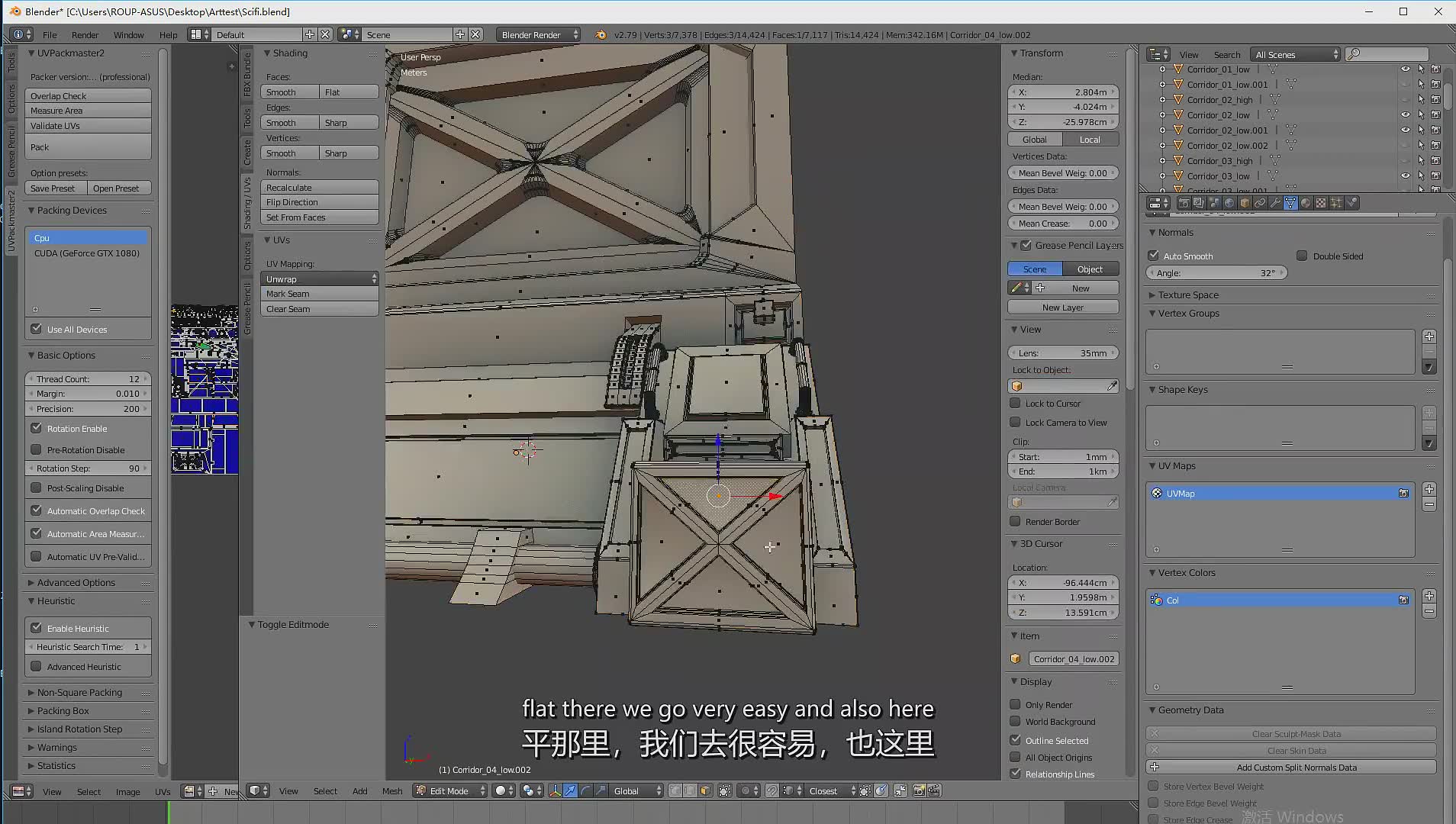The width and height of the screenshot is (1456, 824).
Task: Open the Blender Render engine dropdown
Action: click(x=539, y=34)
